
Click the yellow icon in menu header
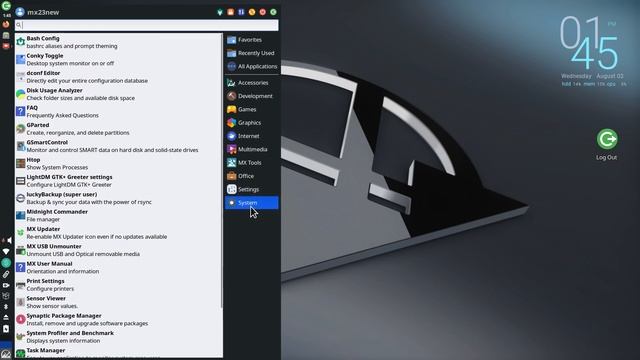pos(252,12)
